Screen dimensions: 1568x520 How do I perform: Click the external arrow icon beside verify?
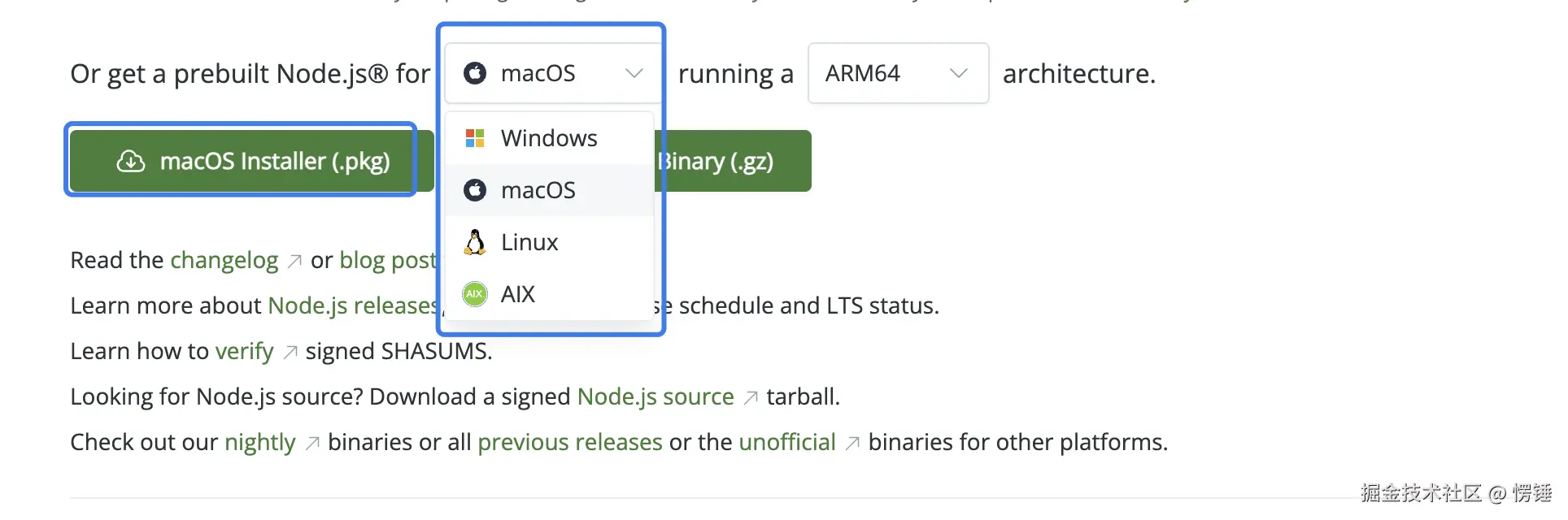click(x=290, y=353)
